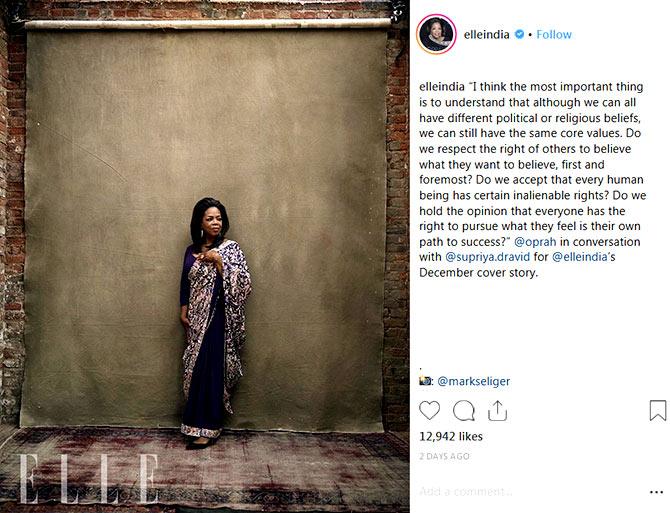The width and height of the screenshot is (670, 513).
Task: View the 12,942 likes list
Action: click(x=451, y=437)
